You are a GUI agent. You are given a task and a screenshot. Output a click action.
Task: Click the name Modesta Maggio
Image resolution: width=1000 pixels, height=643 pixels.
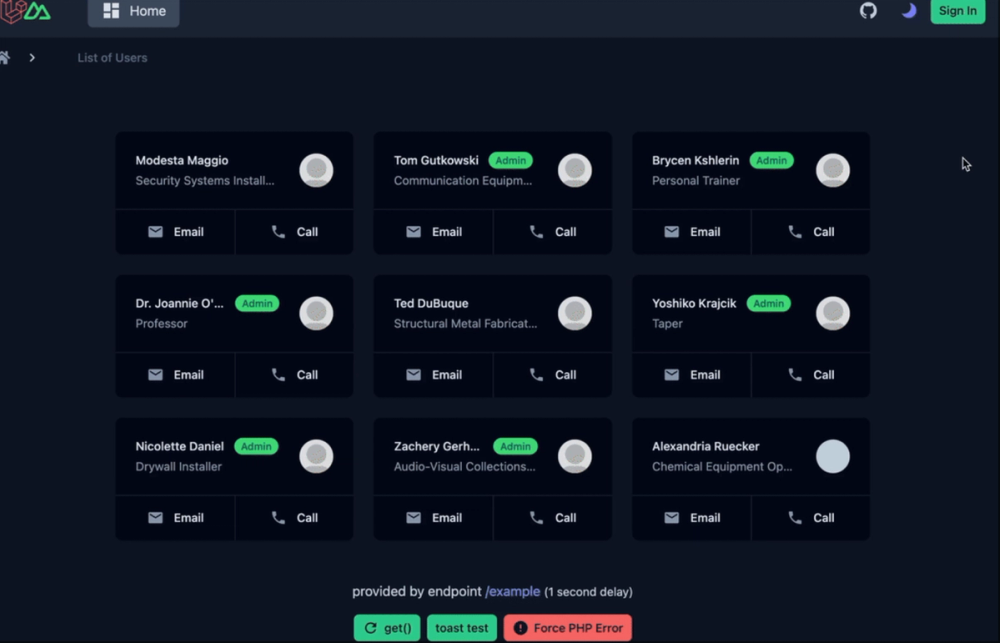click(182, 160)
